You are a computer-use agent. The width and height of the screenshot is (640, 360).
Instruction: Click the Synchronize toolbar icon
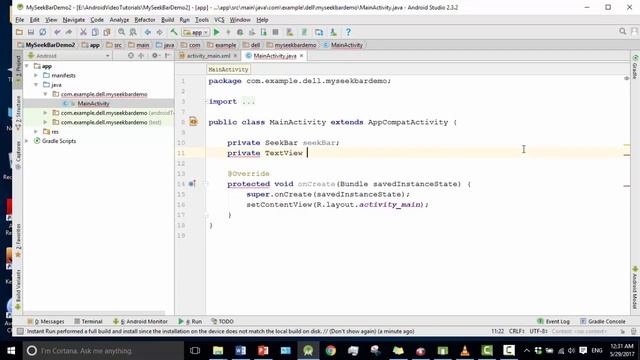(42, 32)
